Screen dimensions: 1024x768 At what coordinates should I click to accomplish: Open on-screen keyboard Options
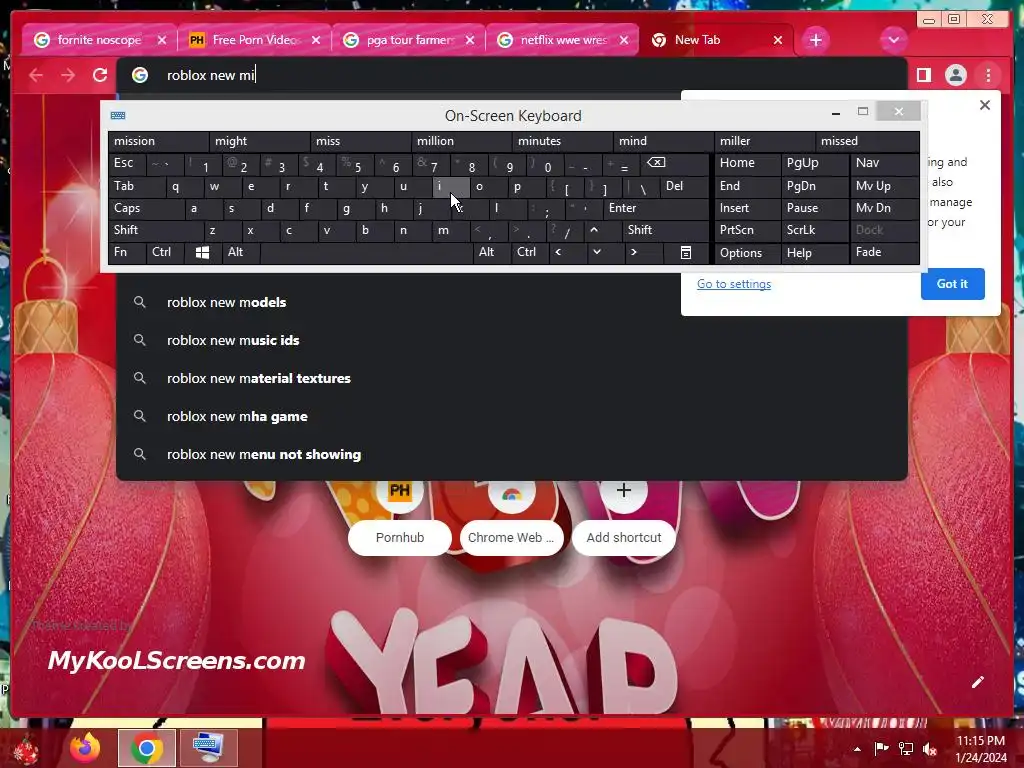(748, 252)
